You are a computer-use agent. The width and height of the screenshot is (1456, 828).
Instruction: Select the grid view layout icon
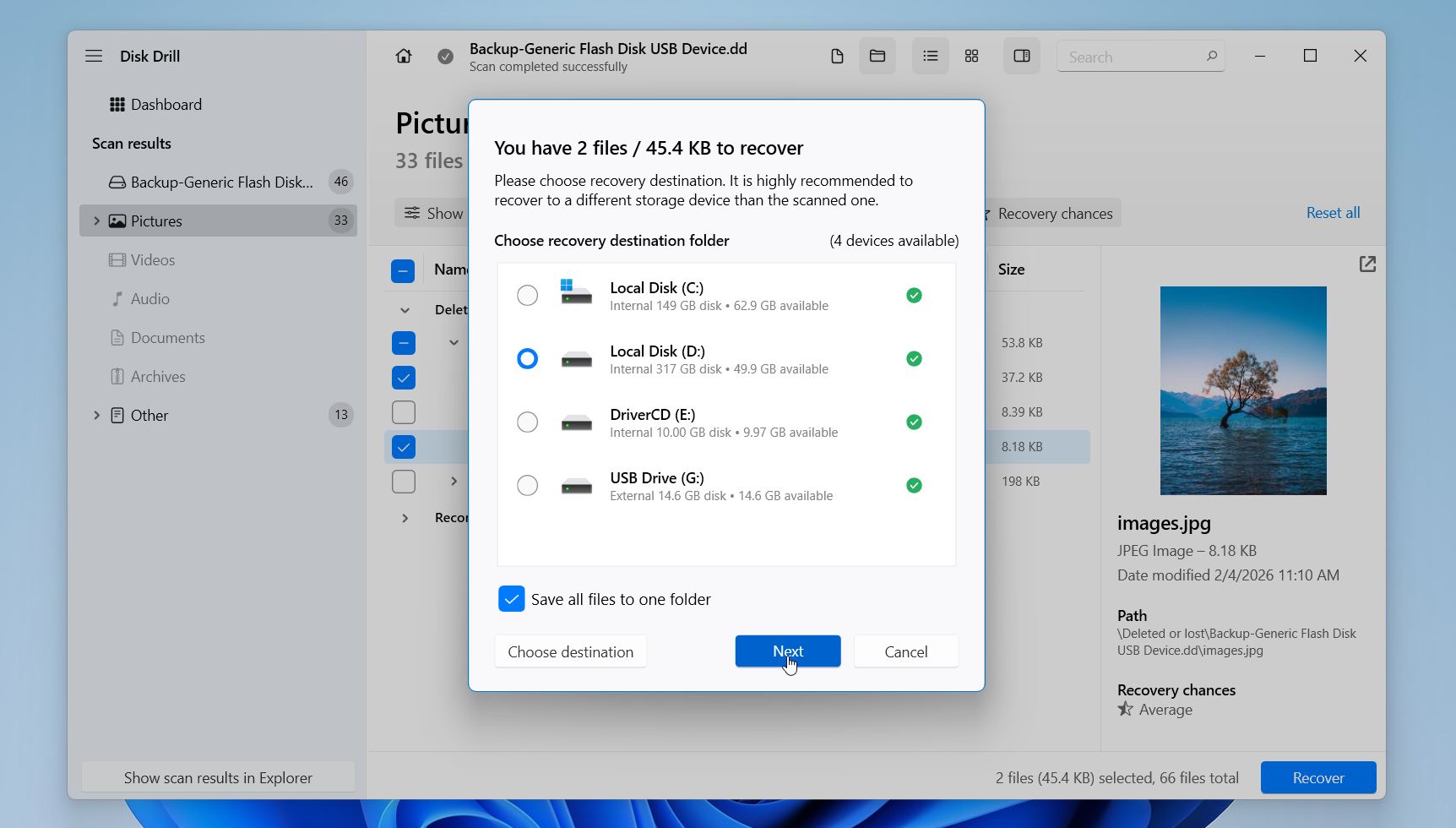972,56
